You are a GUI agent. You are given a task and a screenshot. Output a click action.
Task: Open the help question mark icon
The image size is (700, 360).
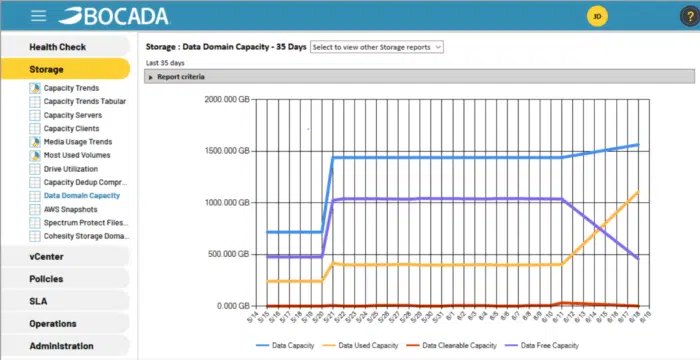[x=690, y=17]
